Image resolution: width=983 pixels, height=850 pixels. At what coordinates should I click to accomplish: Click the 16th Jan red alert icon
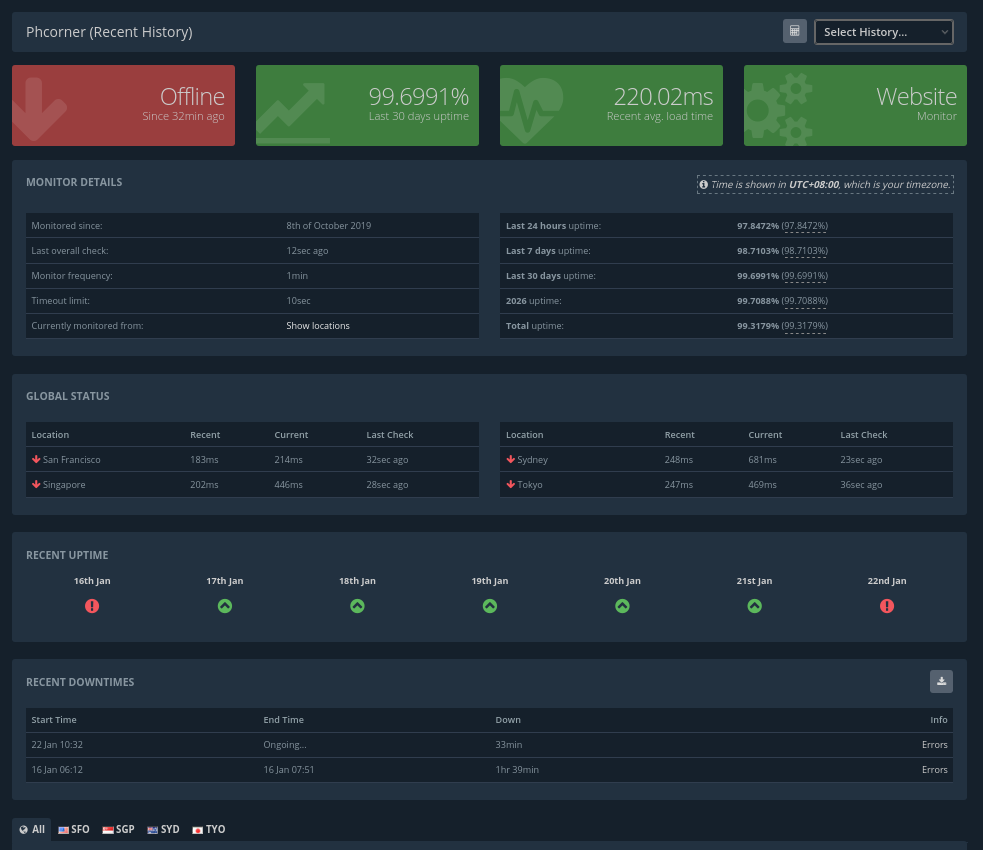[x=92, y=606]
